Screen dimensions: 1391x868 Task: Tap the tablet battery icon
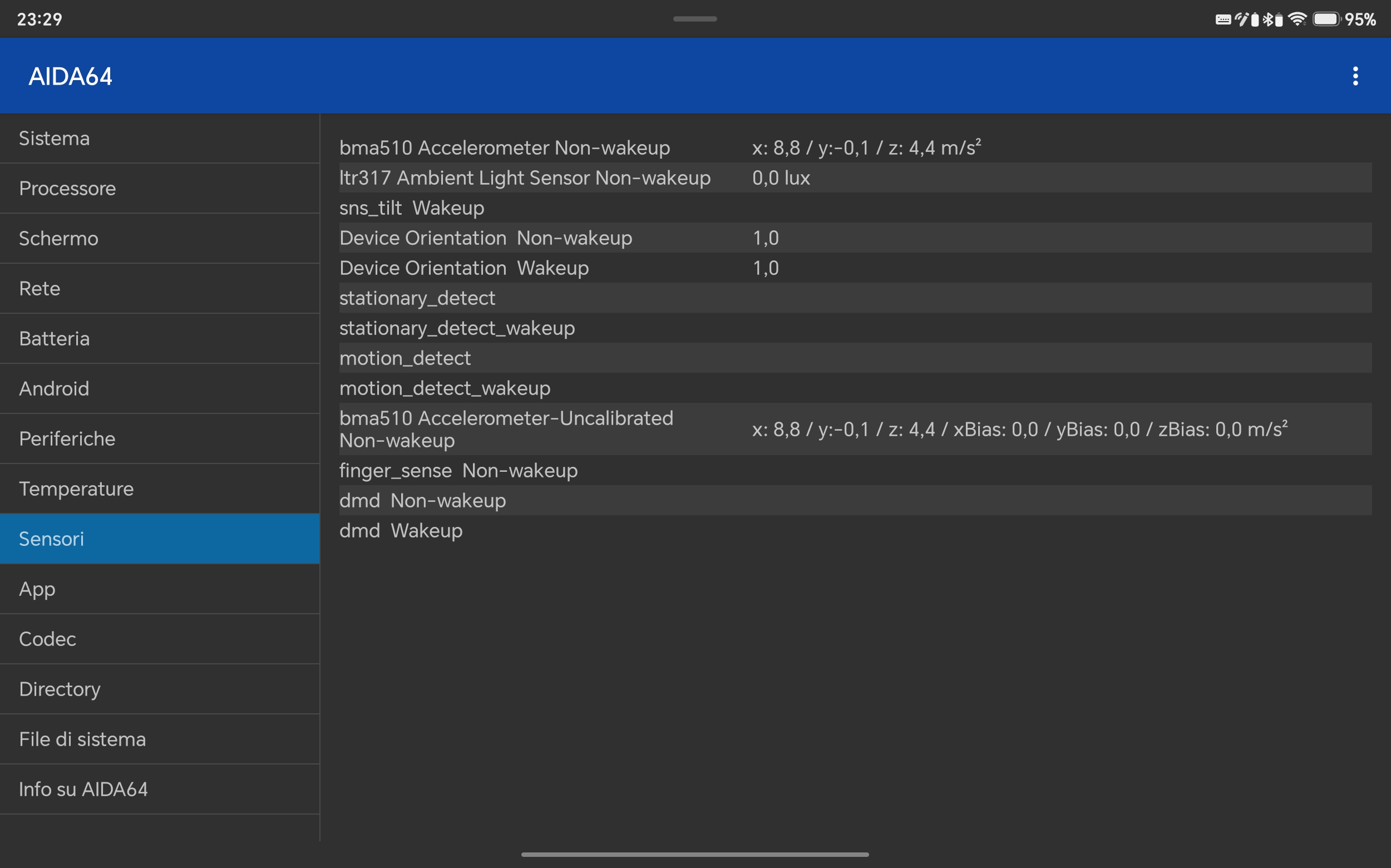tap(1326, 19)
